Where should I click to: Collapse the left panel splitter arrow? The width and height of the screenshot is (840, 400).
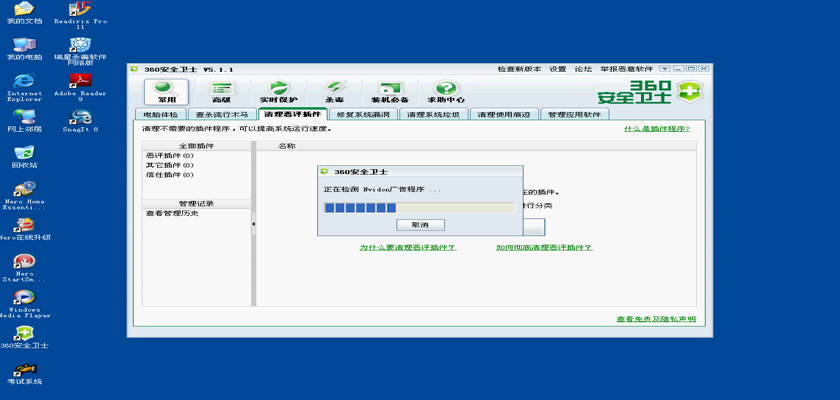[x=253, y=224]
